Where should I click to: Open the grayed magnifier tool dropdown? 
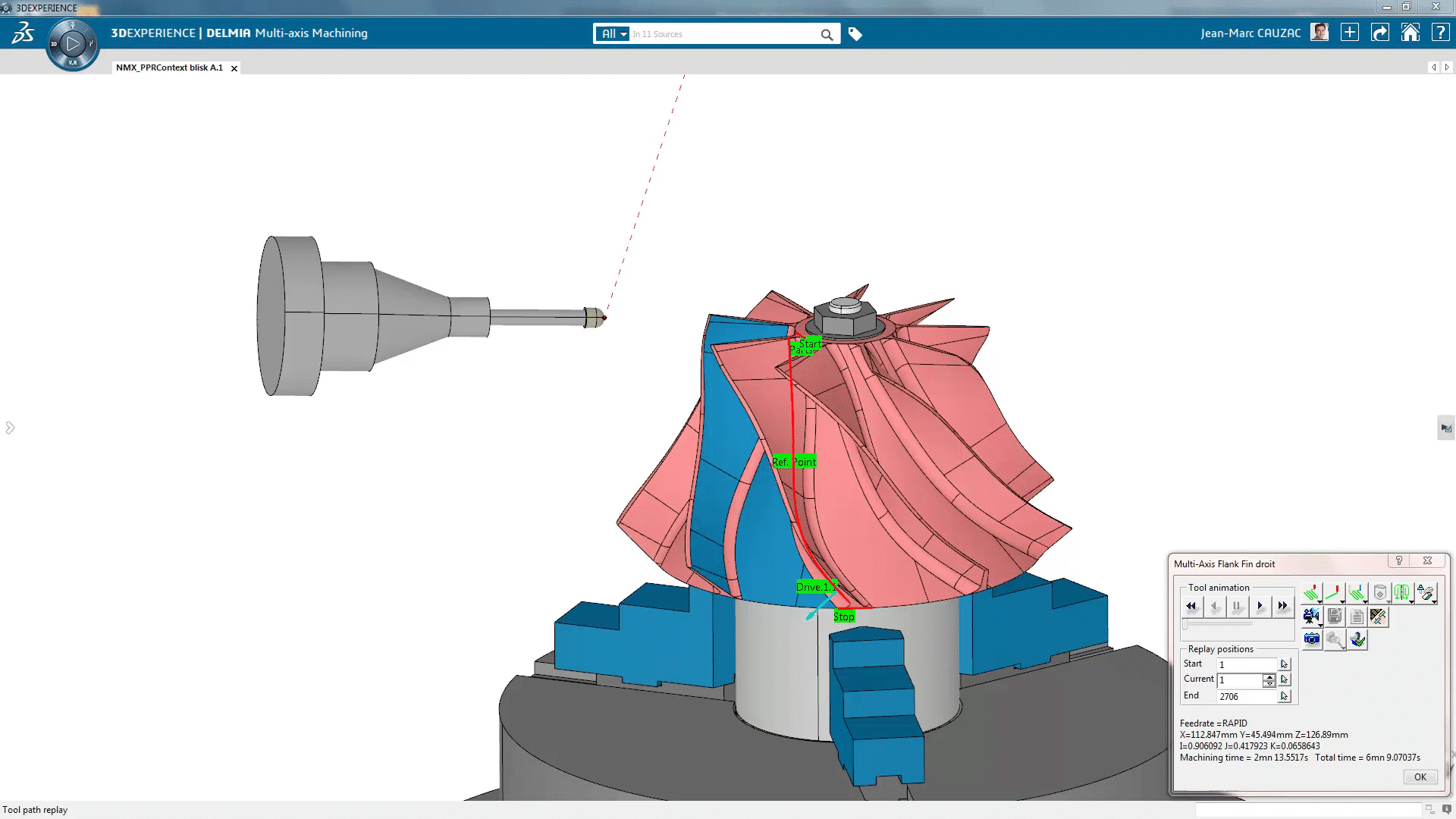[x=1335, y=639]
